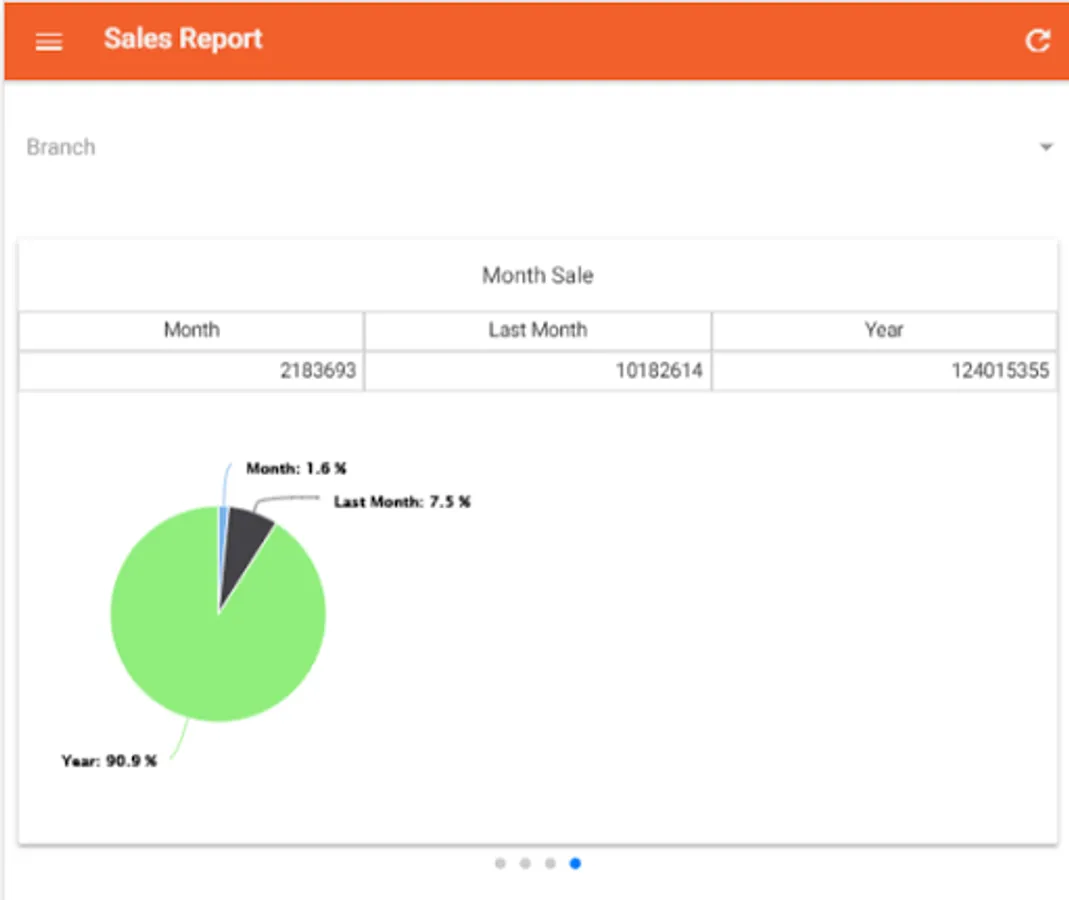Click the refresh icon in header
The image size is (1069, 900).
[x=1037, y=40]
